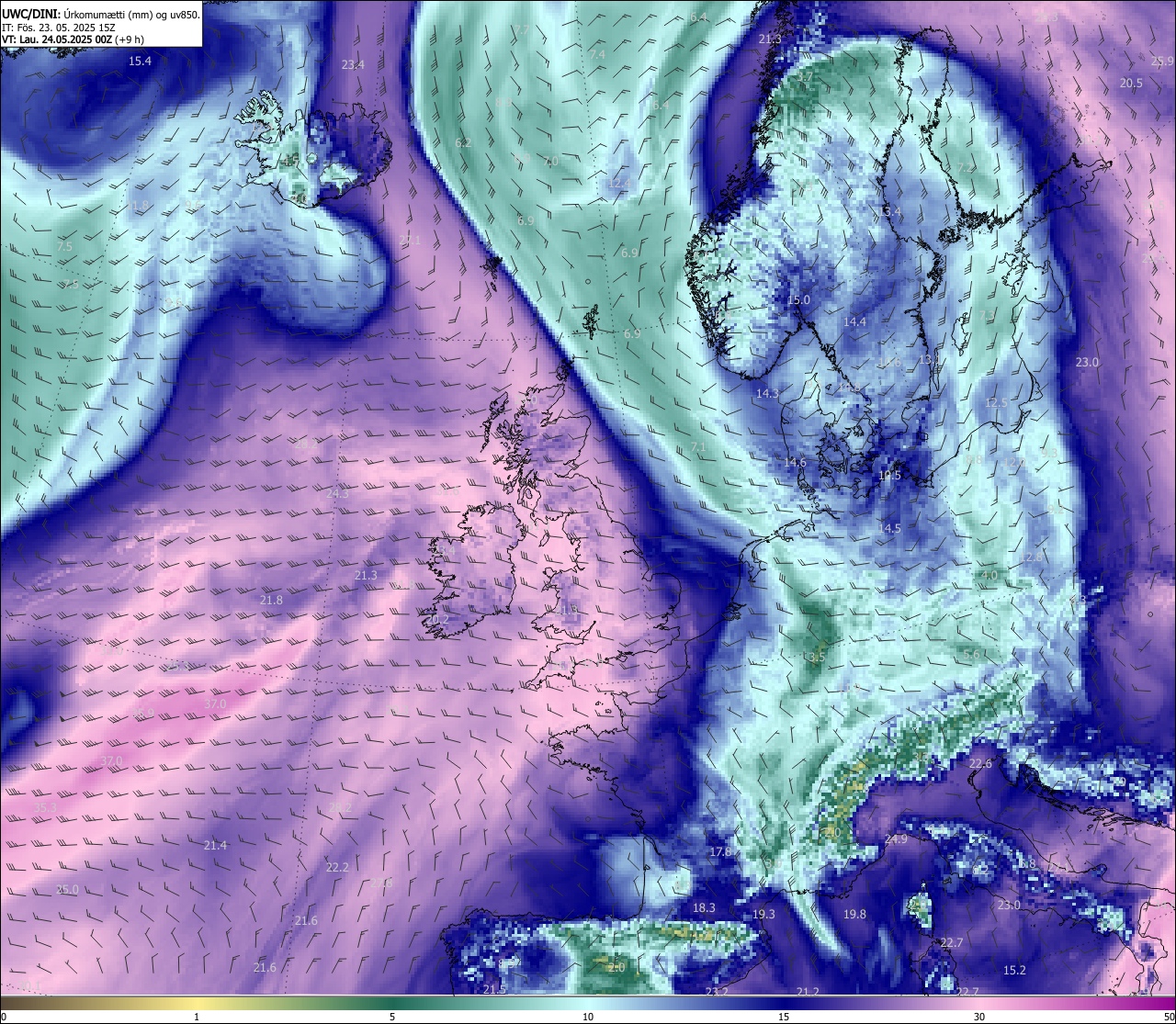Click the 19.8 value label

(x=854, y=914)
